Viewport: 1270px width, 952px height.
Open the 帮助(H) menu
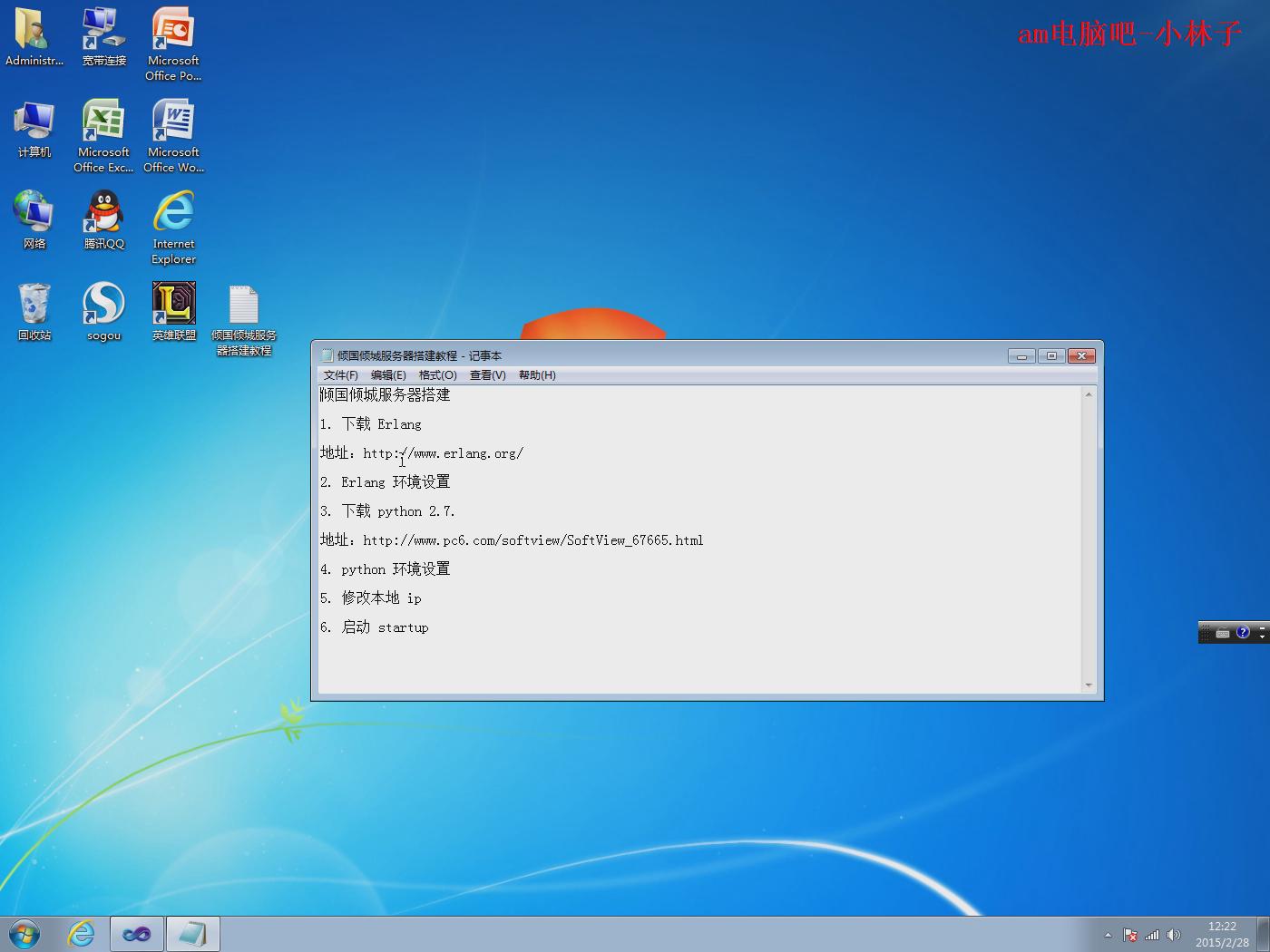pyautogui.click(x=537, y=375)
